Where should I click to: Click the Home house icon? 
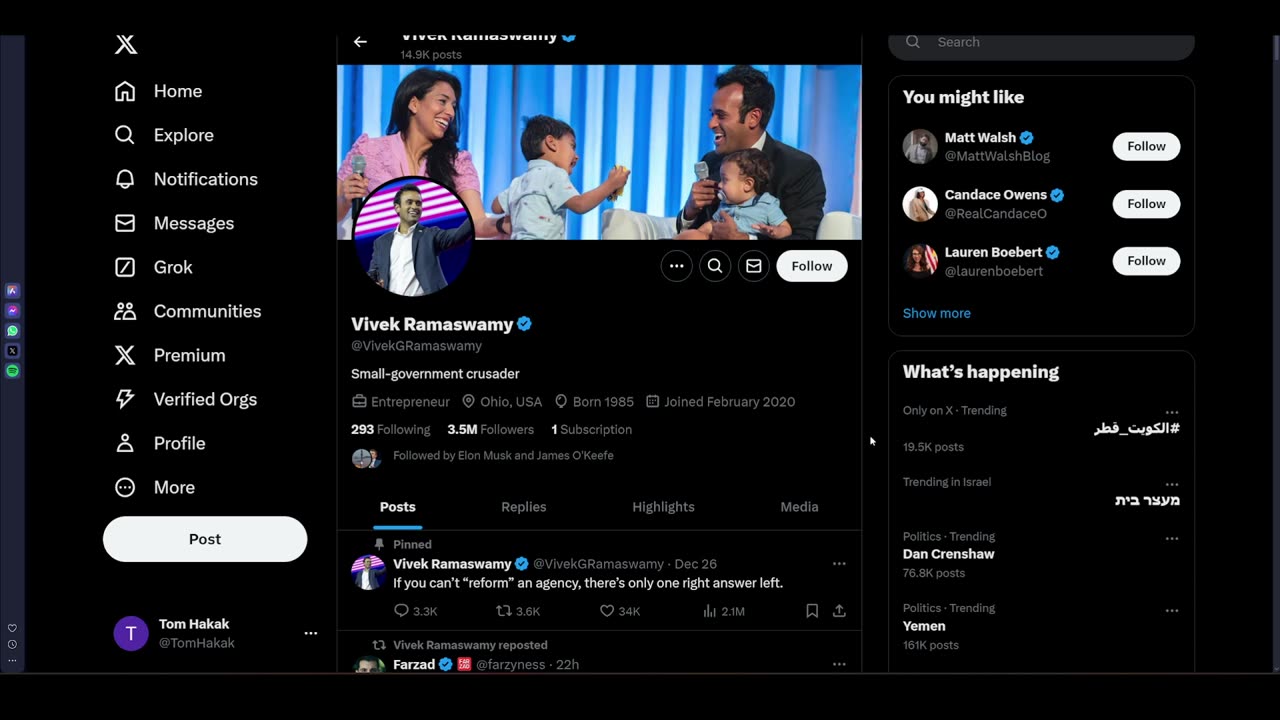[x=125, y=91]
